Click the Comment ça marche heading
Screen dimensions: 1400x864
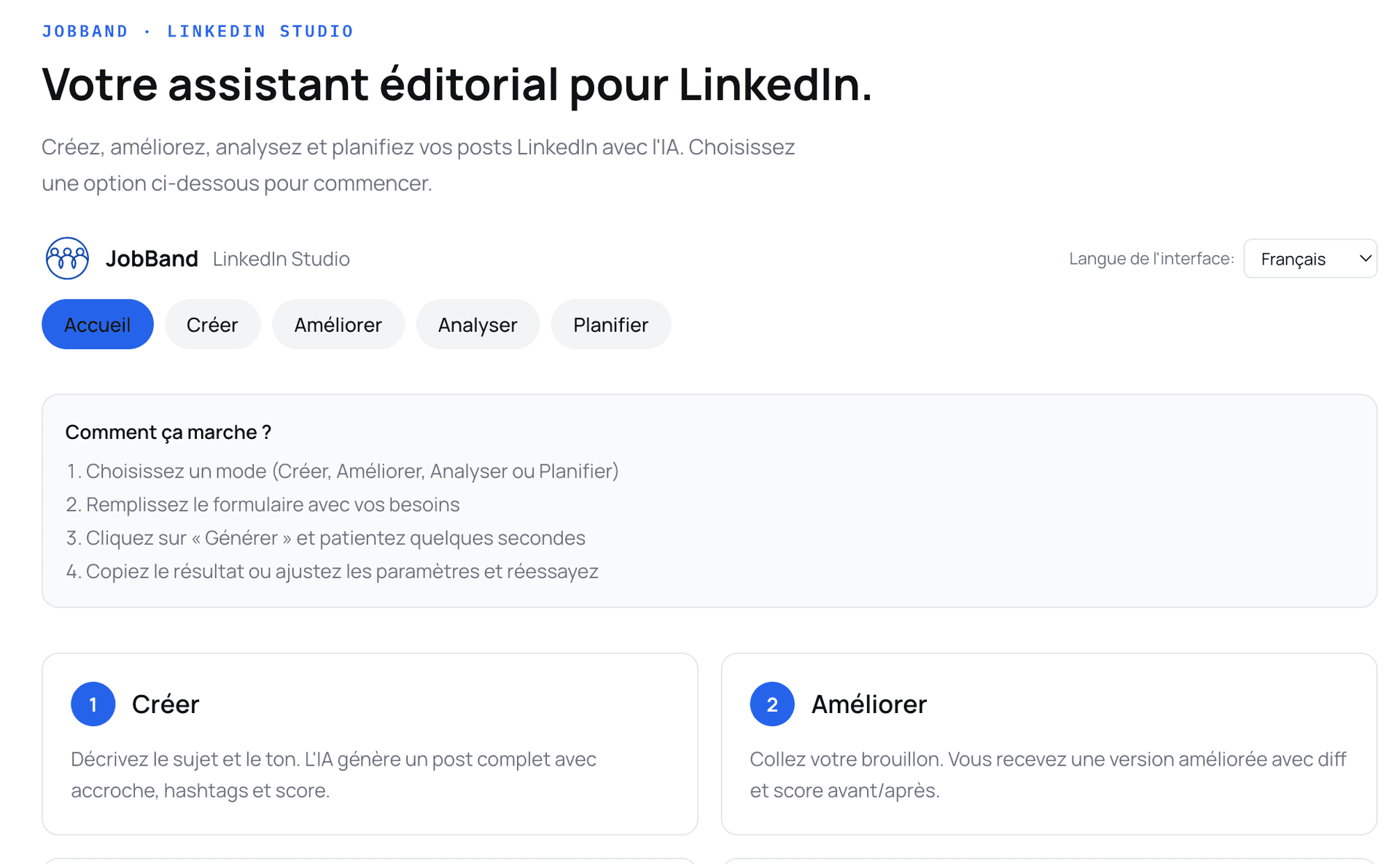tap(168, 432)
